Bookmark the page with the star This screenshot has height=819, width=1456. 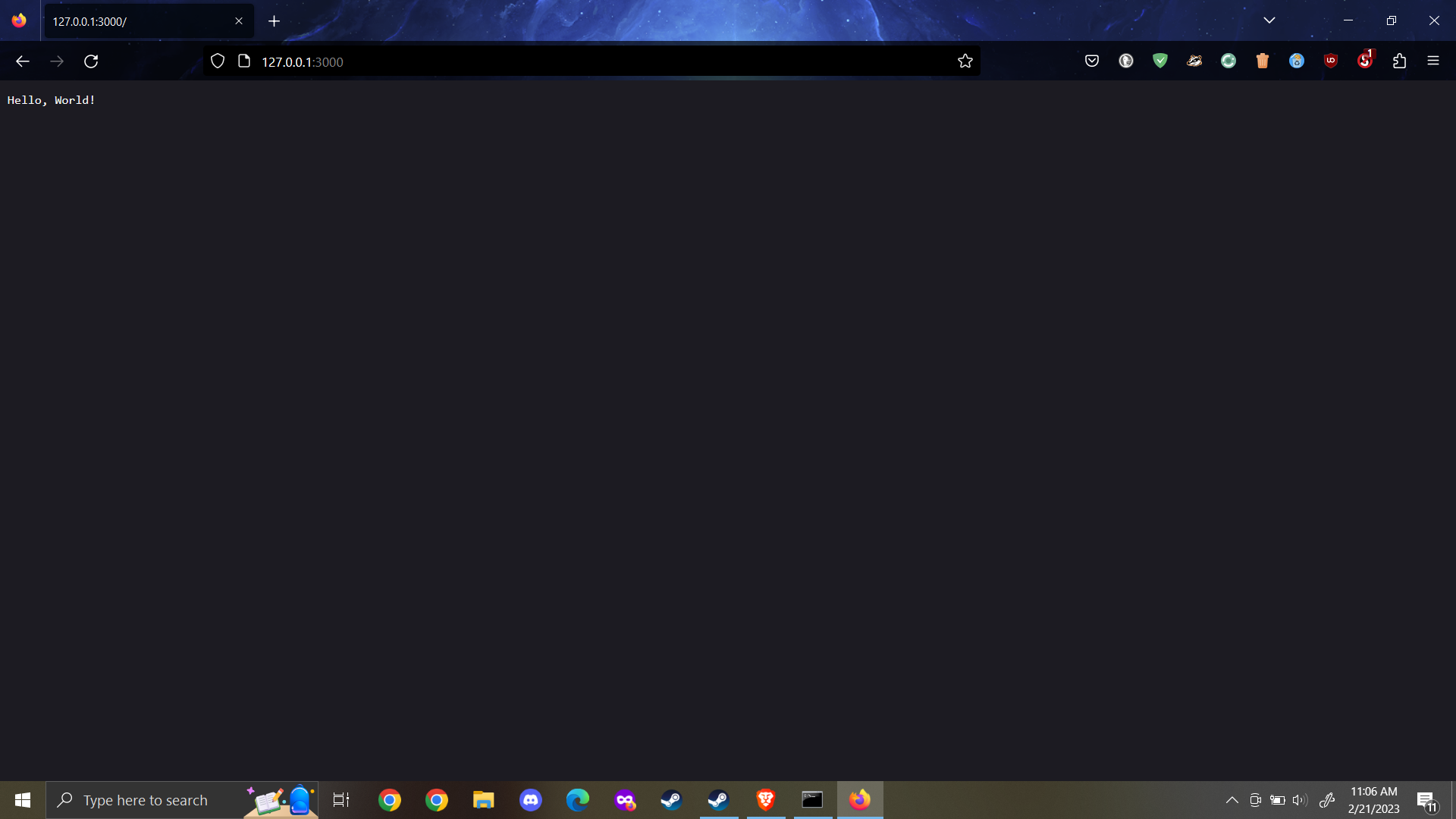(965, 61)
